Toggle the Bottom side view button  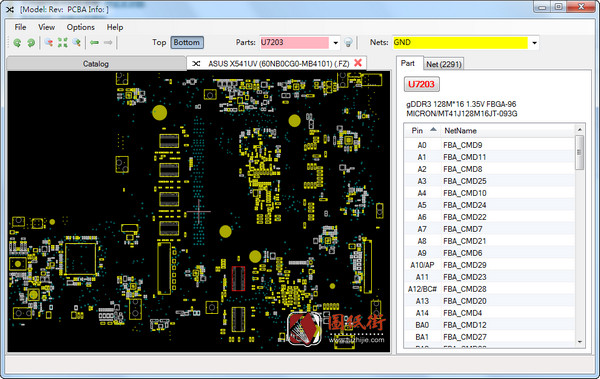tap(187, 42)
